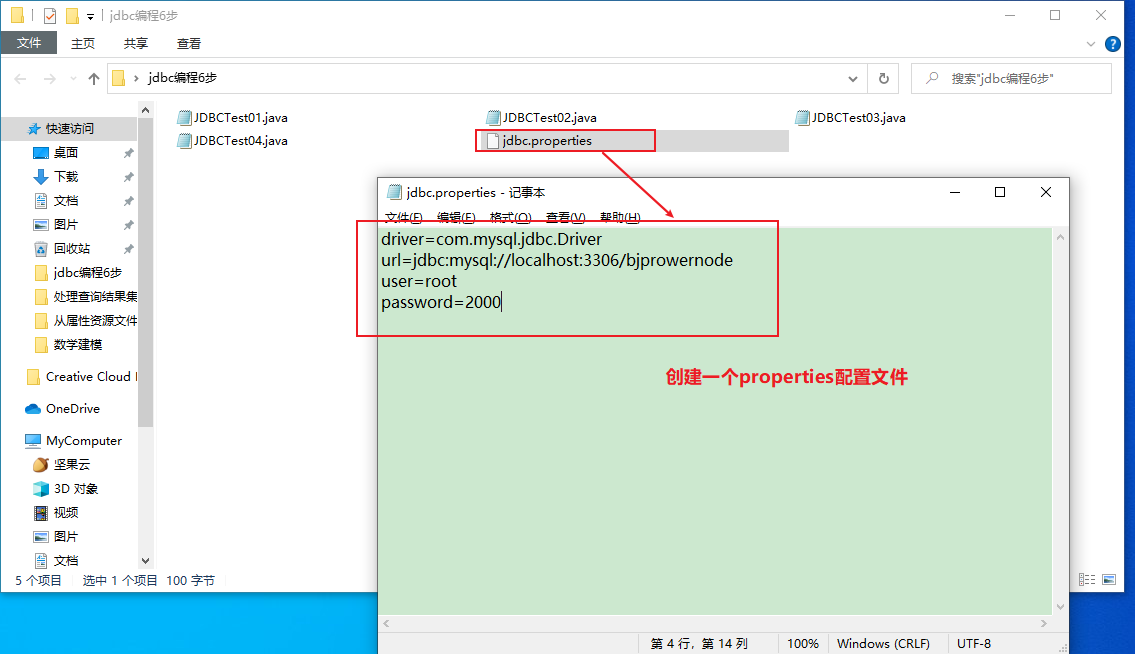The image size is (1135, 654).
Task: Click the Notepad title bar icon
Action: 394,192
